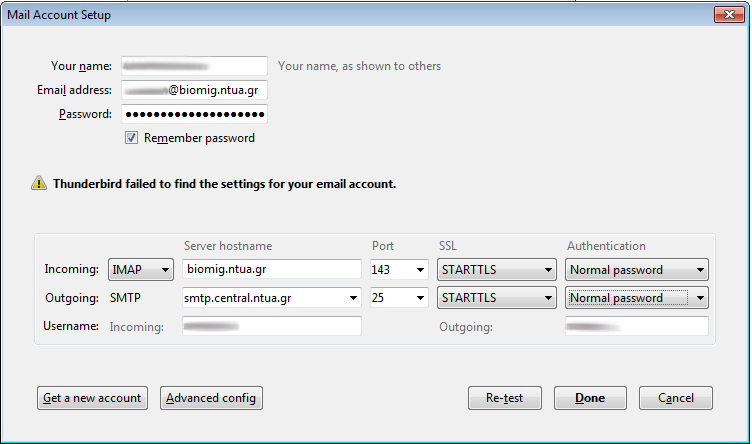
Task: Click the incoming username field
Action: (x=271, y=326)
